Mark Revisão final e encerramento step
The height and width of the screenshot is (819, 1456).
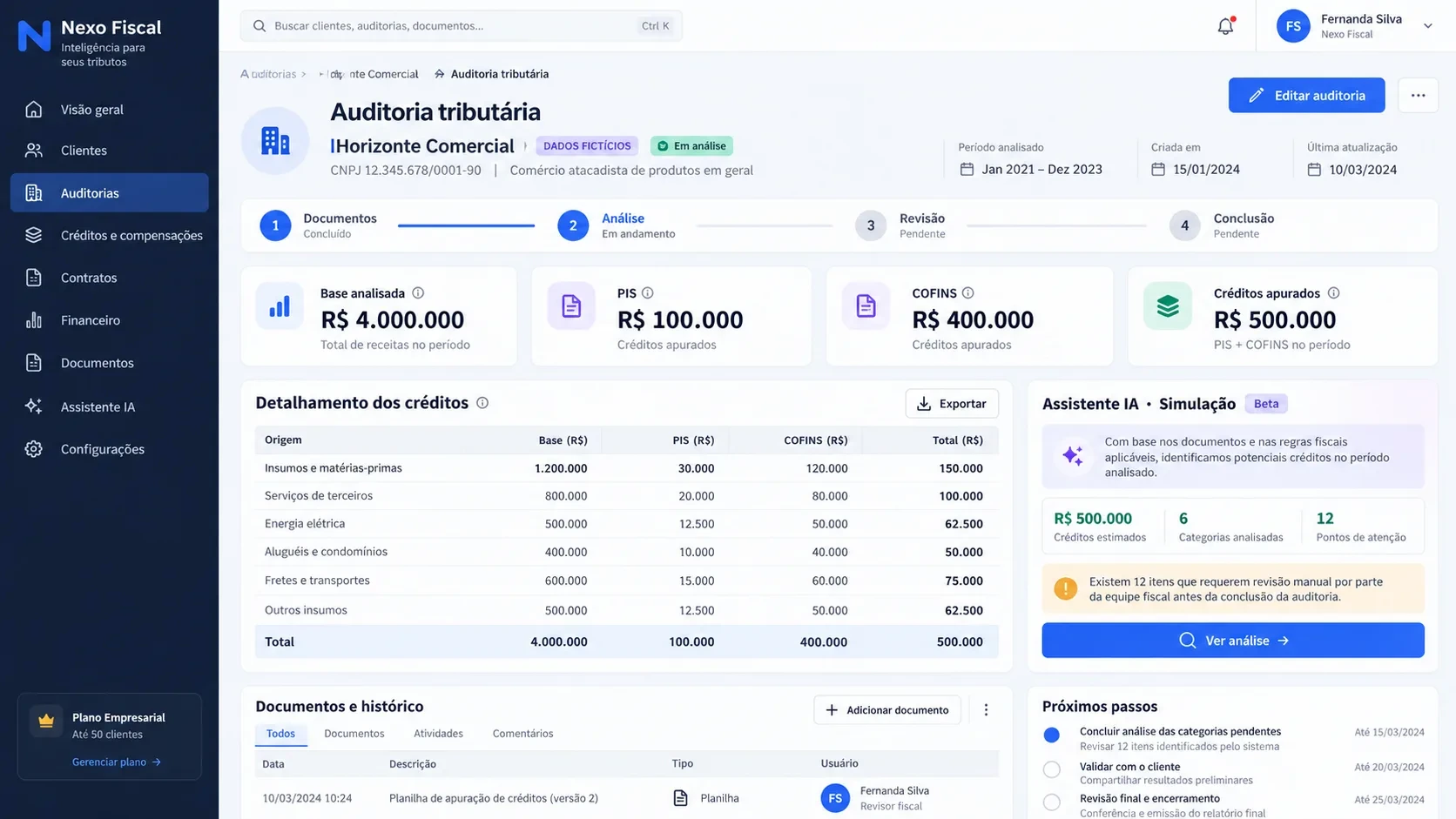(1052, 802)
